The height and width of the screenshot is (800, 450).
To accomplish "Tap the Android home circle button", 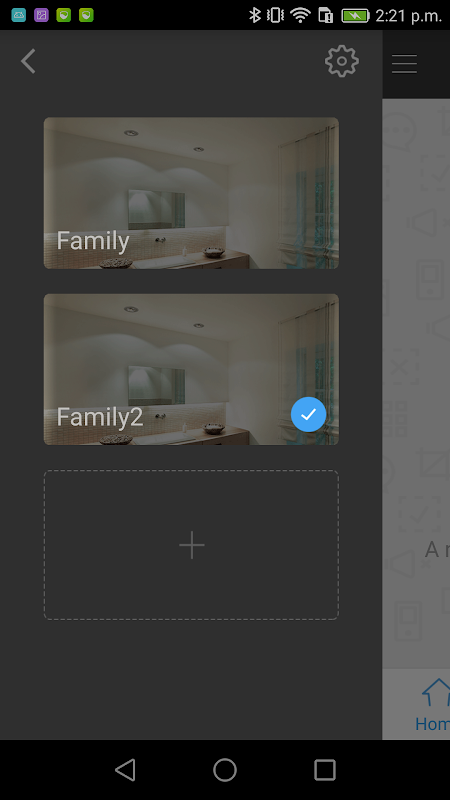I will point(225,769).
